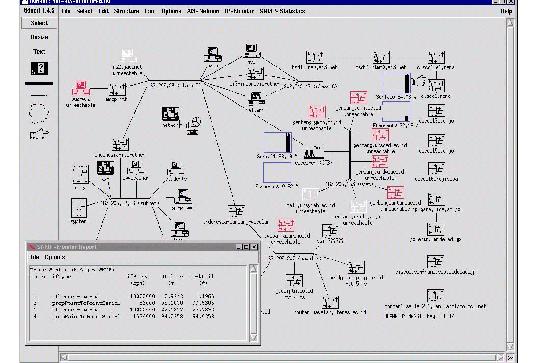Click report window scrollbar up arrow
Viewport: 535px width, 363px height.
[x=254, y=268]
